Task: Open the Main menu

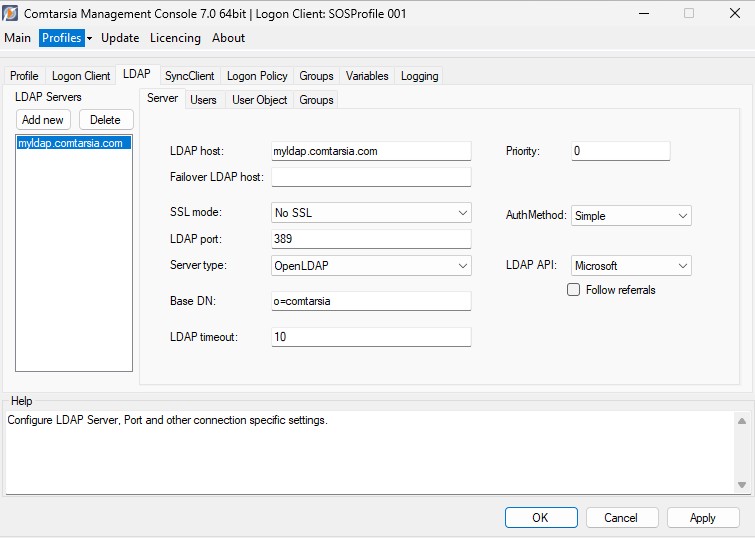Action: [17, 38]
